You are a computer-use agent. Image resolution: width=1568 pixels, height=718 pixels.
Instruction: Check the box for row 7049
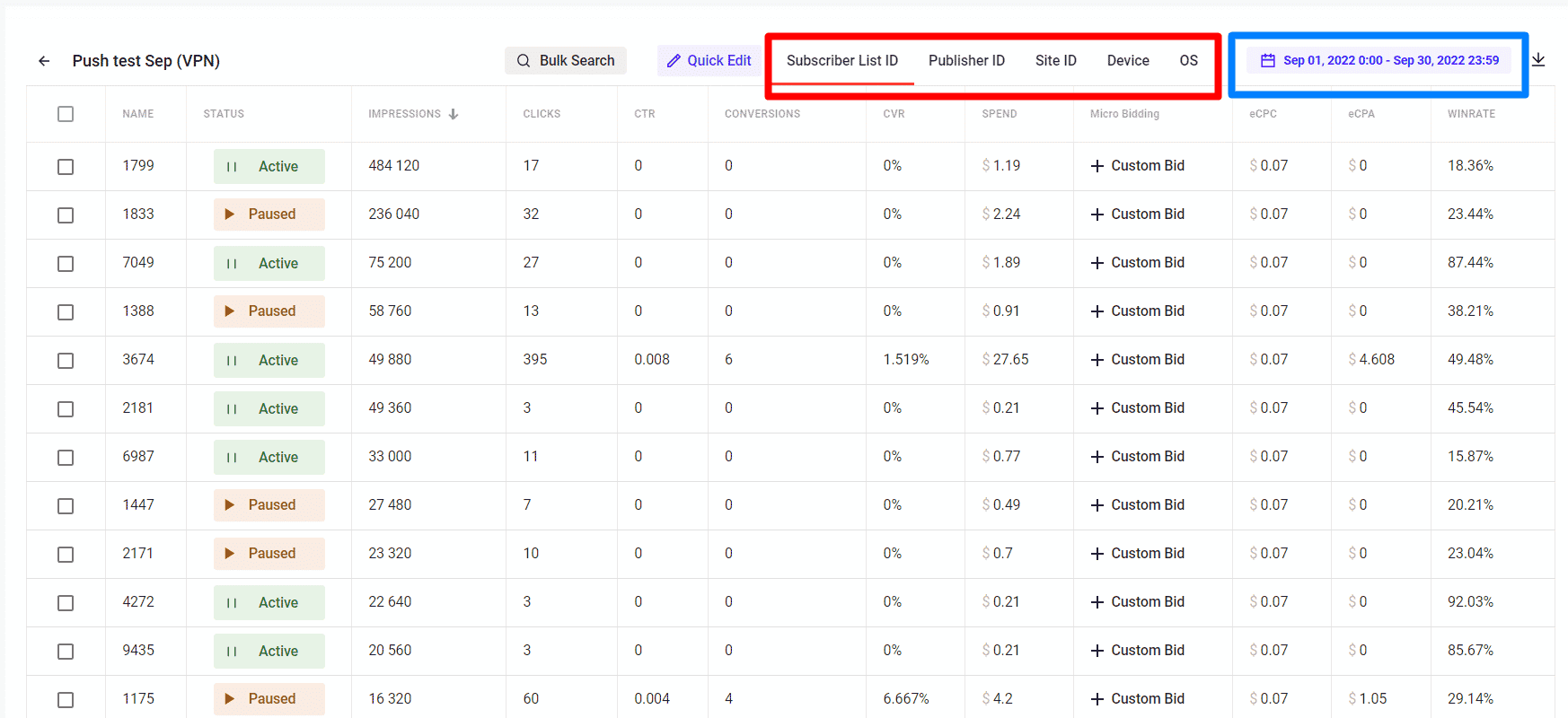click(66, 264)
